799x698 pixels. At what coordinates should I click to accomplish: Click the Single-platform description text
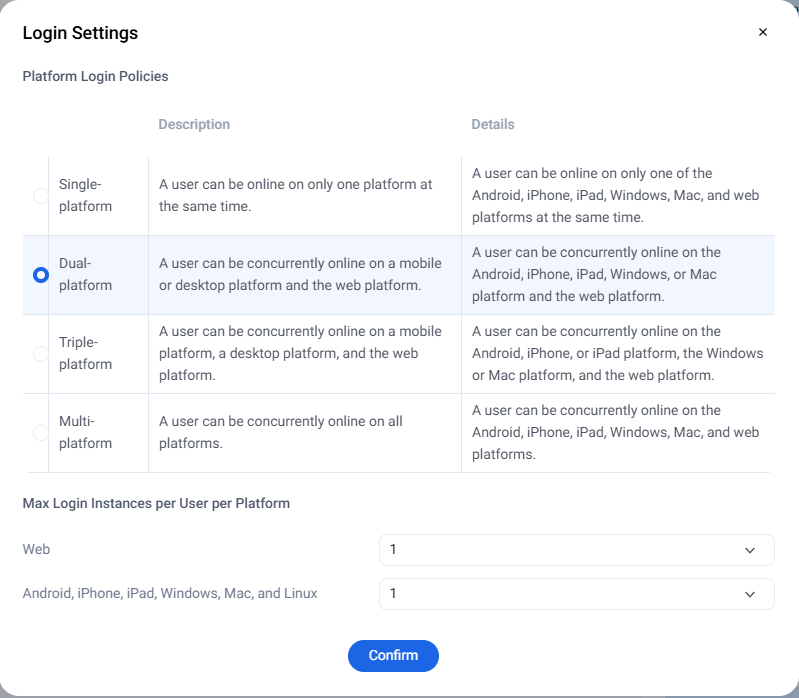click(x=296, y=195)
